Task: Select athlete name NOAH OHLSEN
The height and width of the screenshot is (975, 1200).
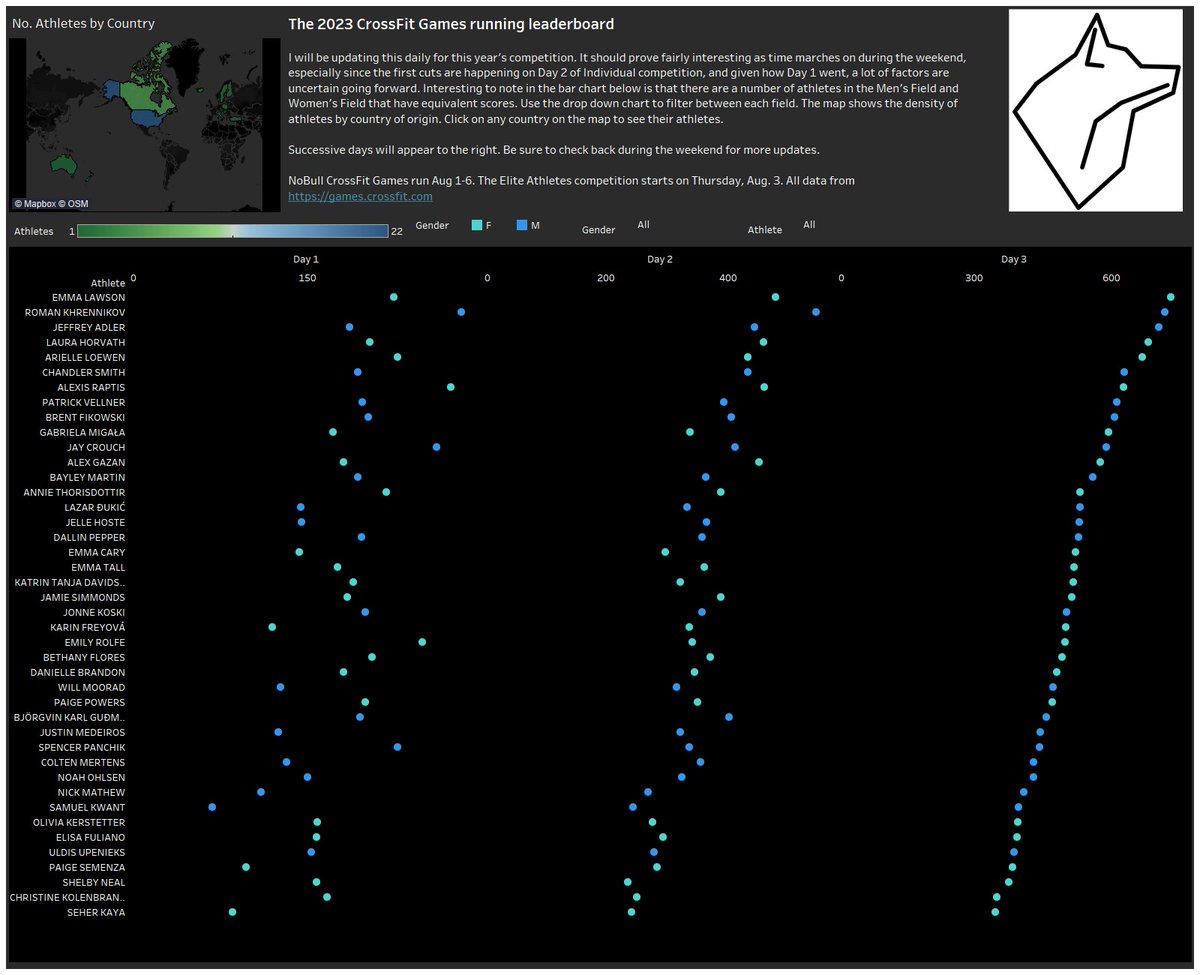Action: click(92, 777)
